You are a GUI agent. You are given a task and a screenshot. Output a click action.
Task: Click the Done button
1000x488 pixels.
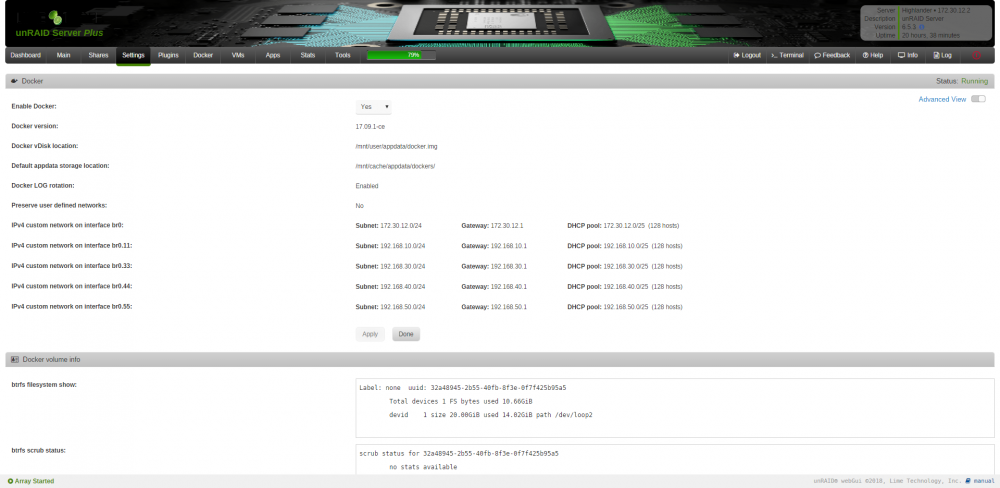pyautogui.click(x=406, y=334)
